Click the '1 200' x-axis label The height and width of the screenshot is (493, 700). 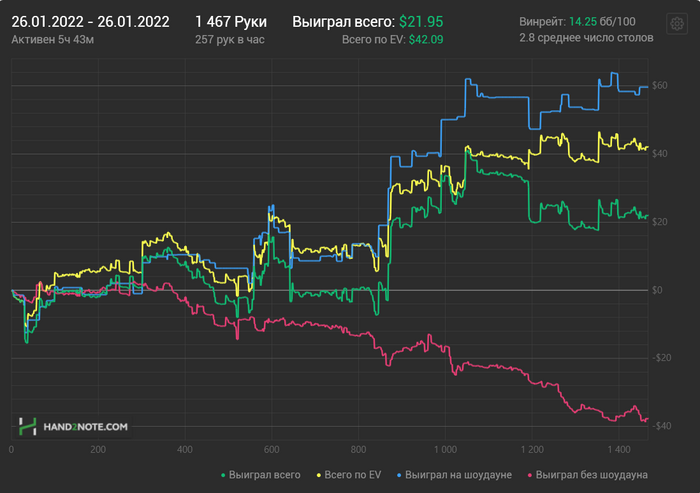[x=532, y=449]
